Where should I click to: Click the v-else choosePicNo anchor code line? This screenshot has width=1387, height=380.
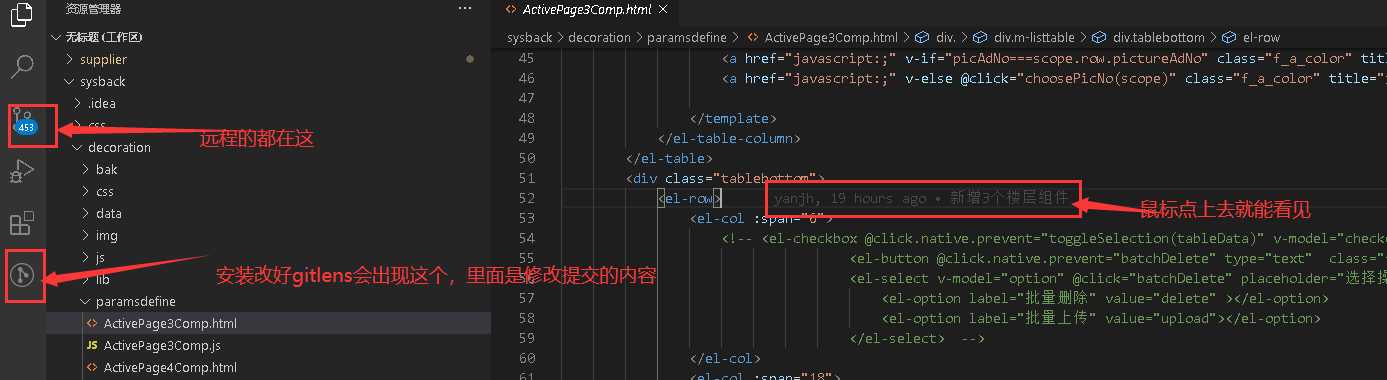[1054, 78]
